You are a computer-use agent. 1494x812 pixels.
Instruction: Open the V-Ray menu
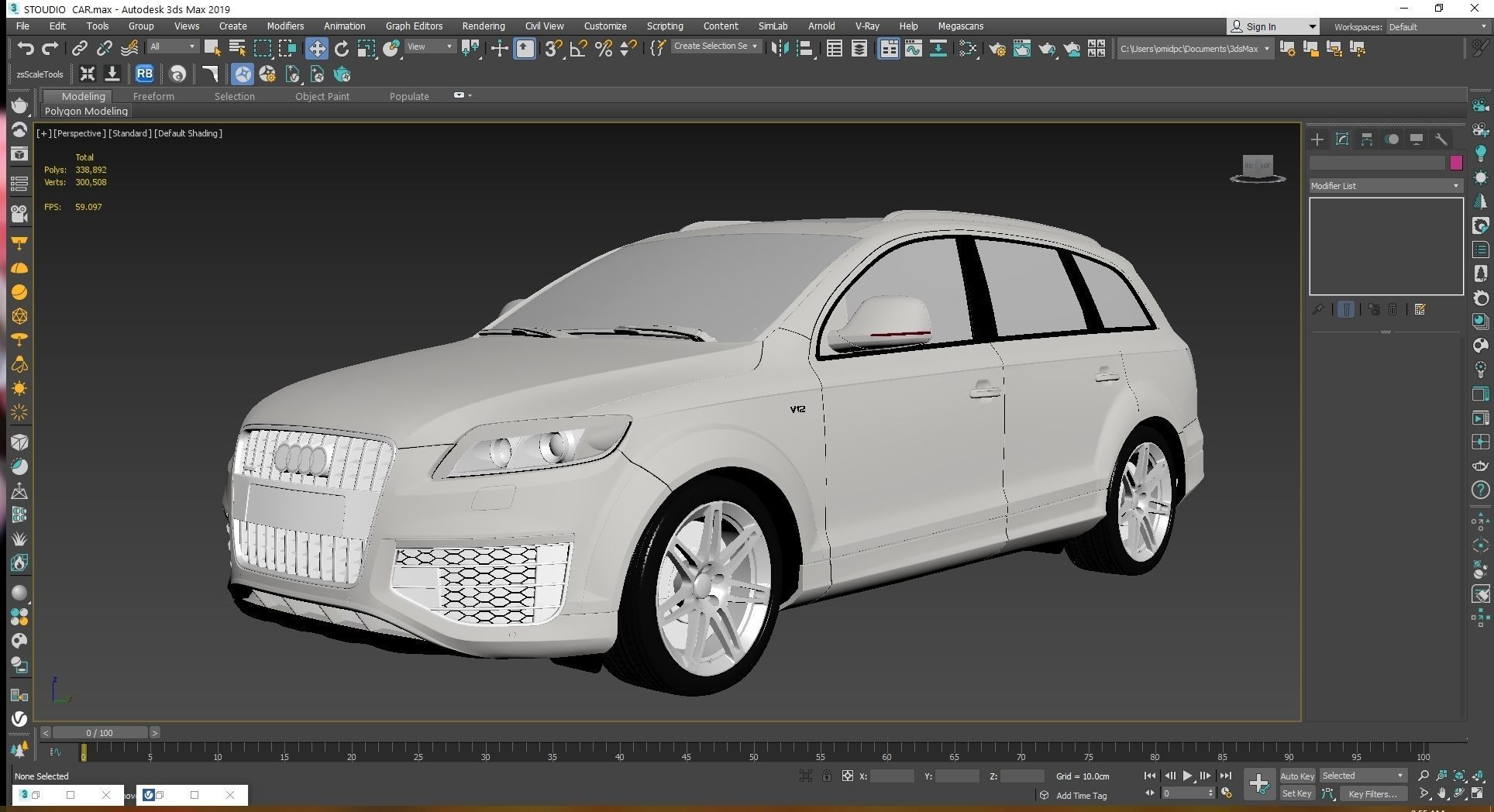pos(867,26)
